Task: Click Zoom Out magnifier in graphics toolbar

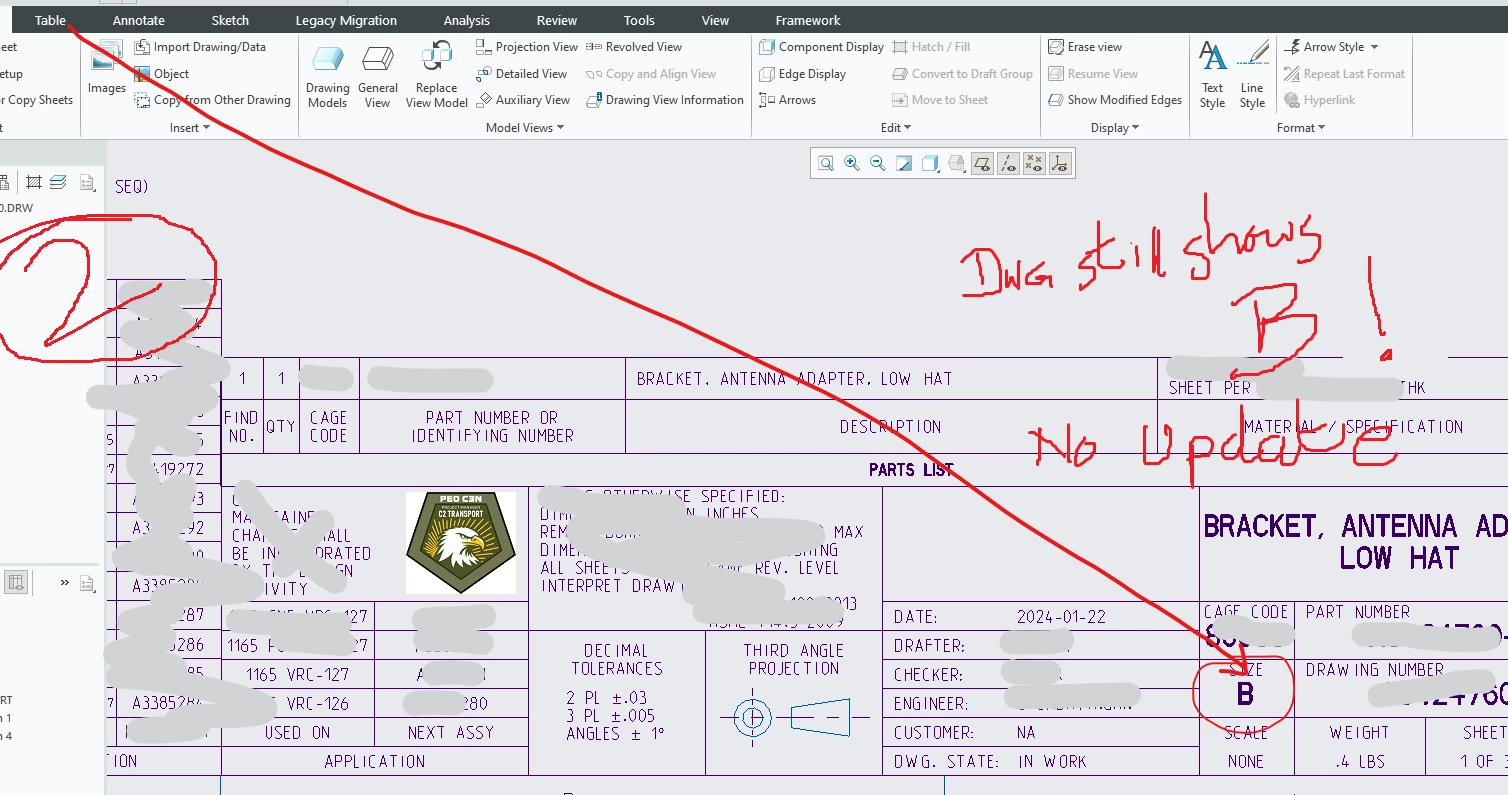Action: (878, 163)
